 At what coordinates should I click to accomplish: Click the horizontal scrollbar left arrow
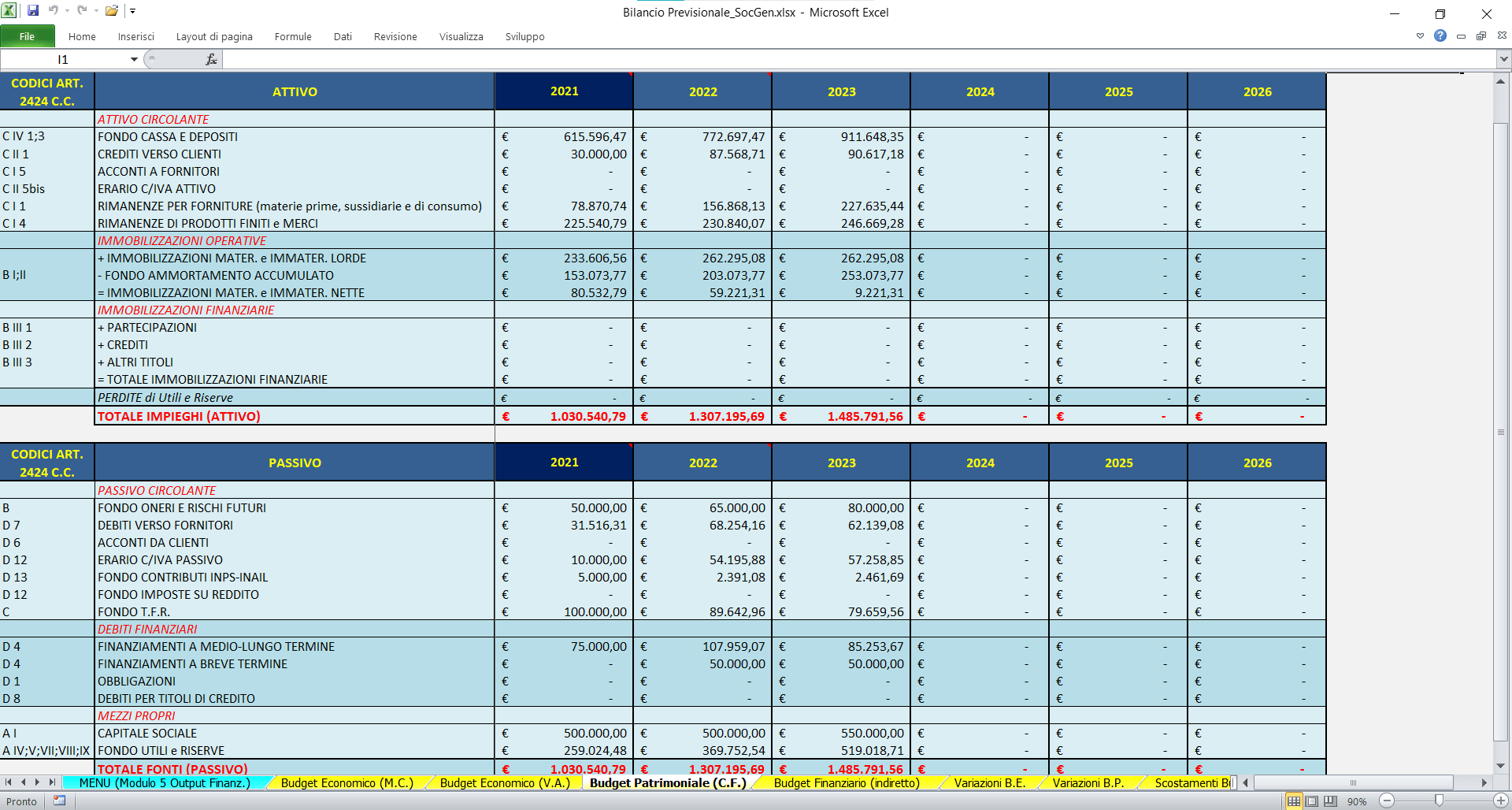[x=1246, y=782]
